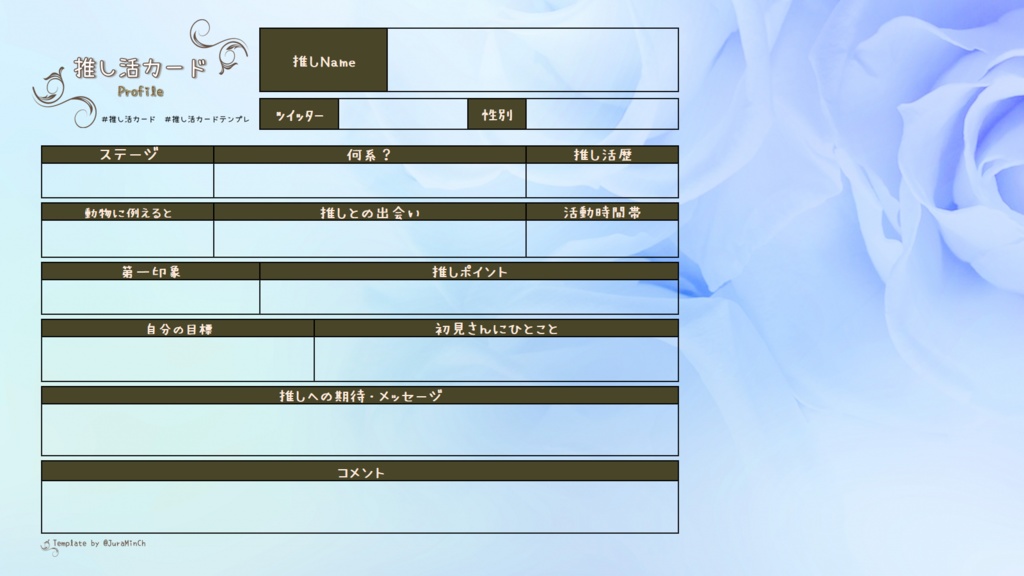Click the Profile subtitle
The width and height of the screenshot is (1024, 576).
(140, 91)
